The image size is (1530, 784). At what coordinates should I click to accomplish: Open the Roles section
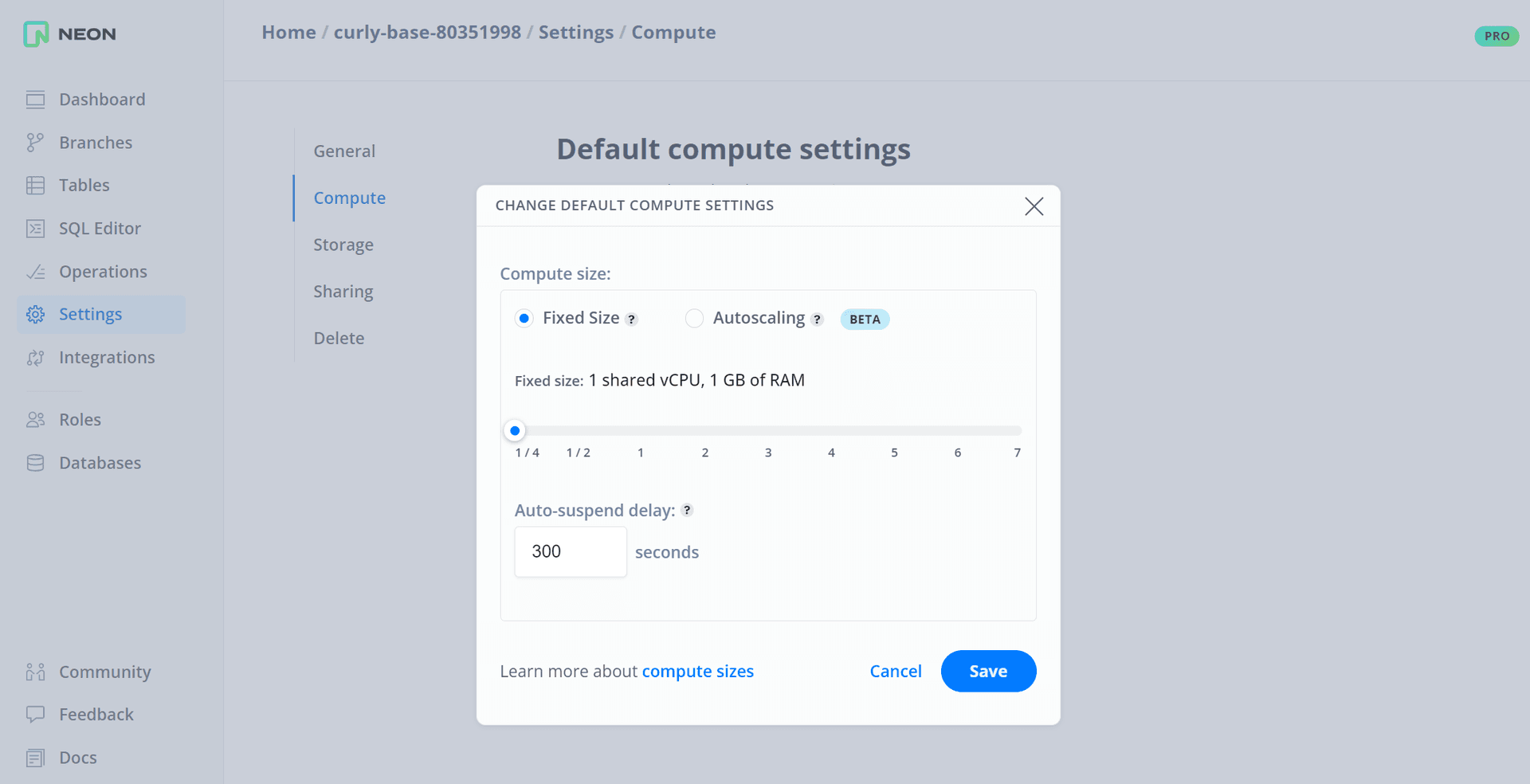(80, 419)
